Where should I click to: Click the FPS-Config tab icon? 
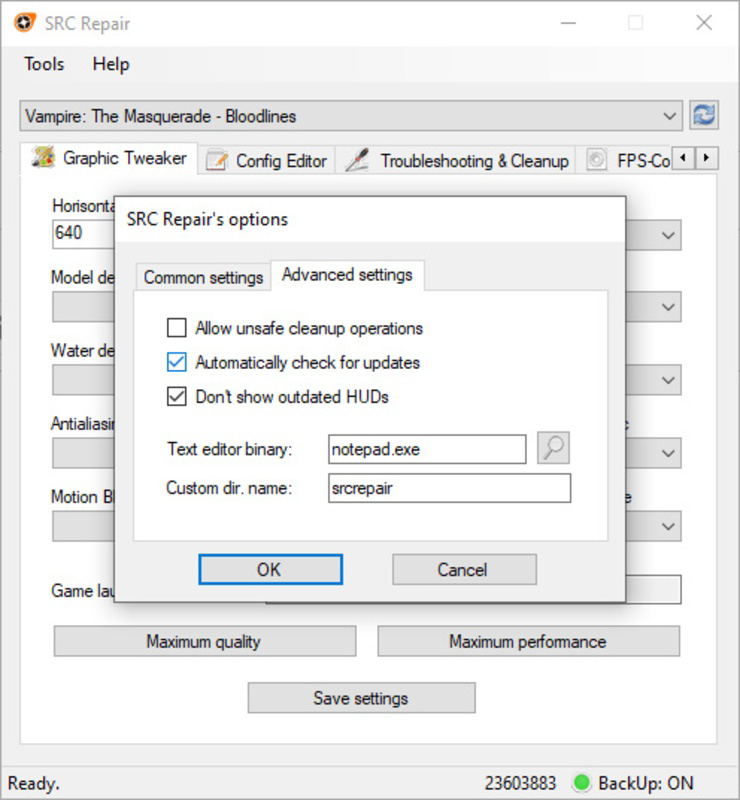coord(596,160)
